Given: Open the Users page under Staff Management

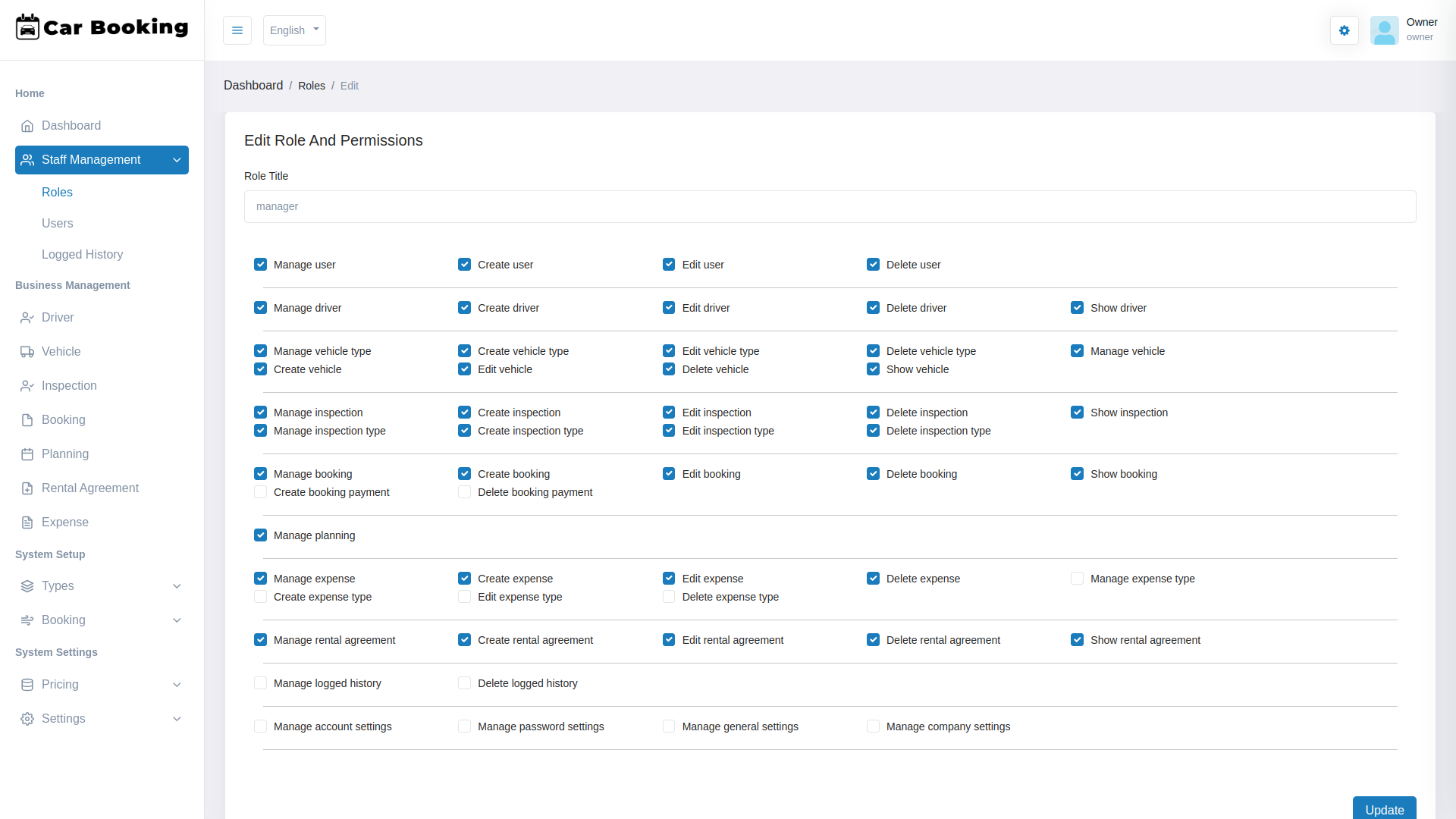Looking at the screenshot, I should [58, 224].
